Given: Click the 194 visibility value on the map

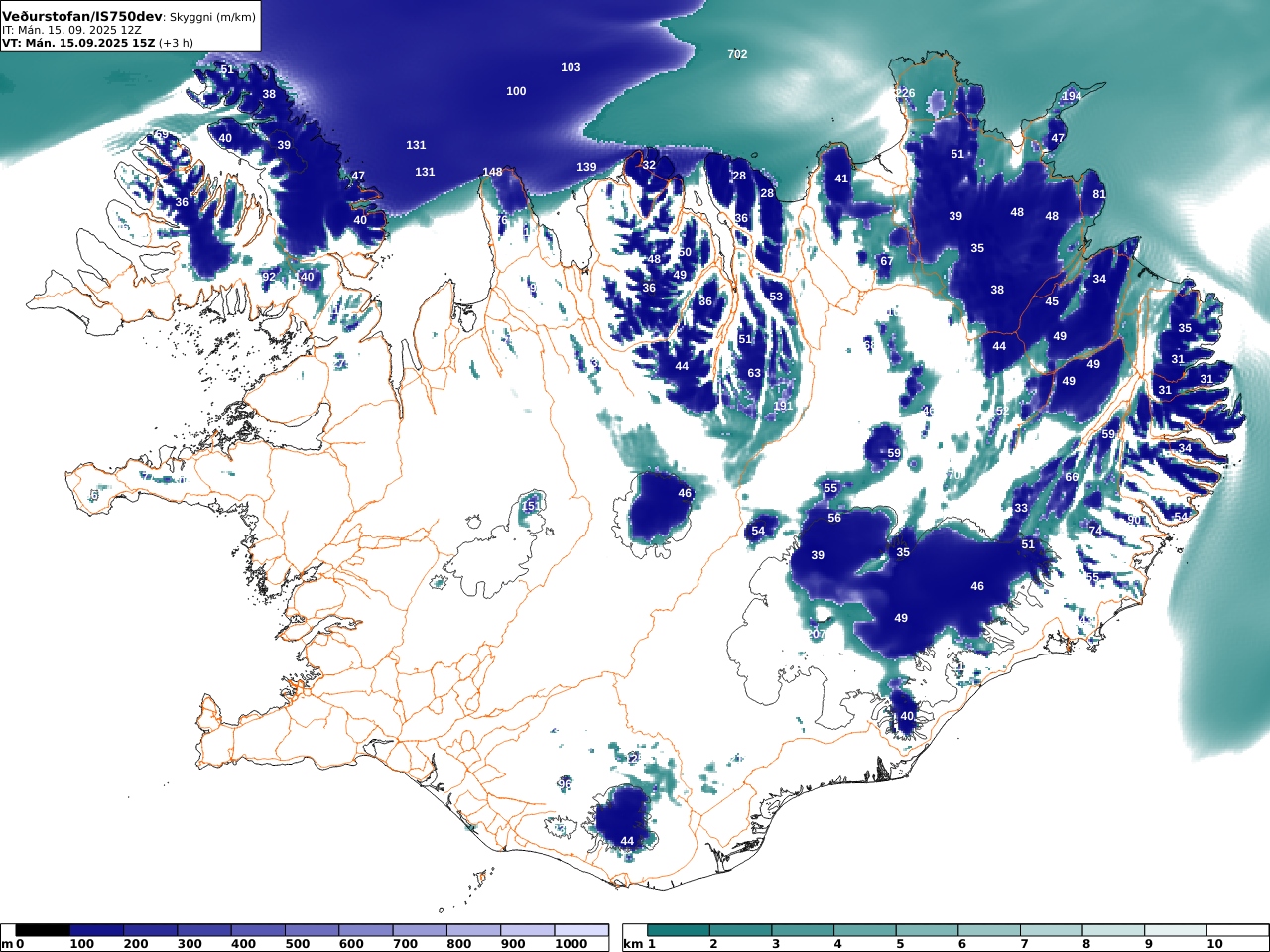Looking at the screenshot, I should [x=1072, y=96].
